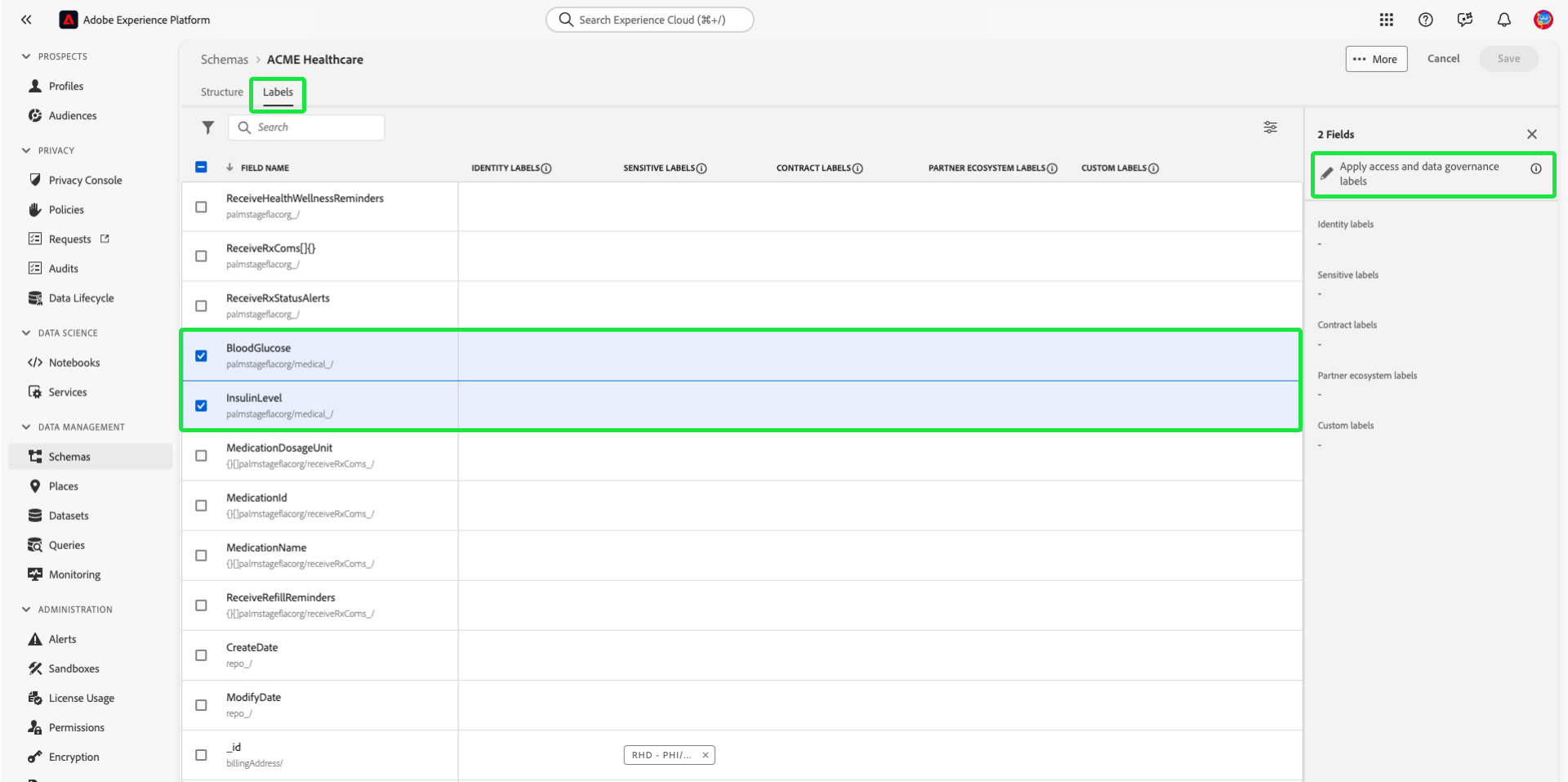
Task: Switch to the Structure tab
Action: point(222,92)
